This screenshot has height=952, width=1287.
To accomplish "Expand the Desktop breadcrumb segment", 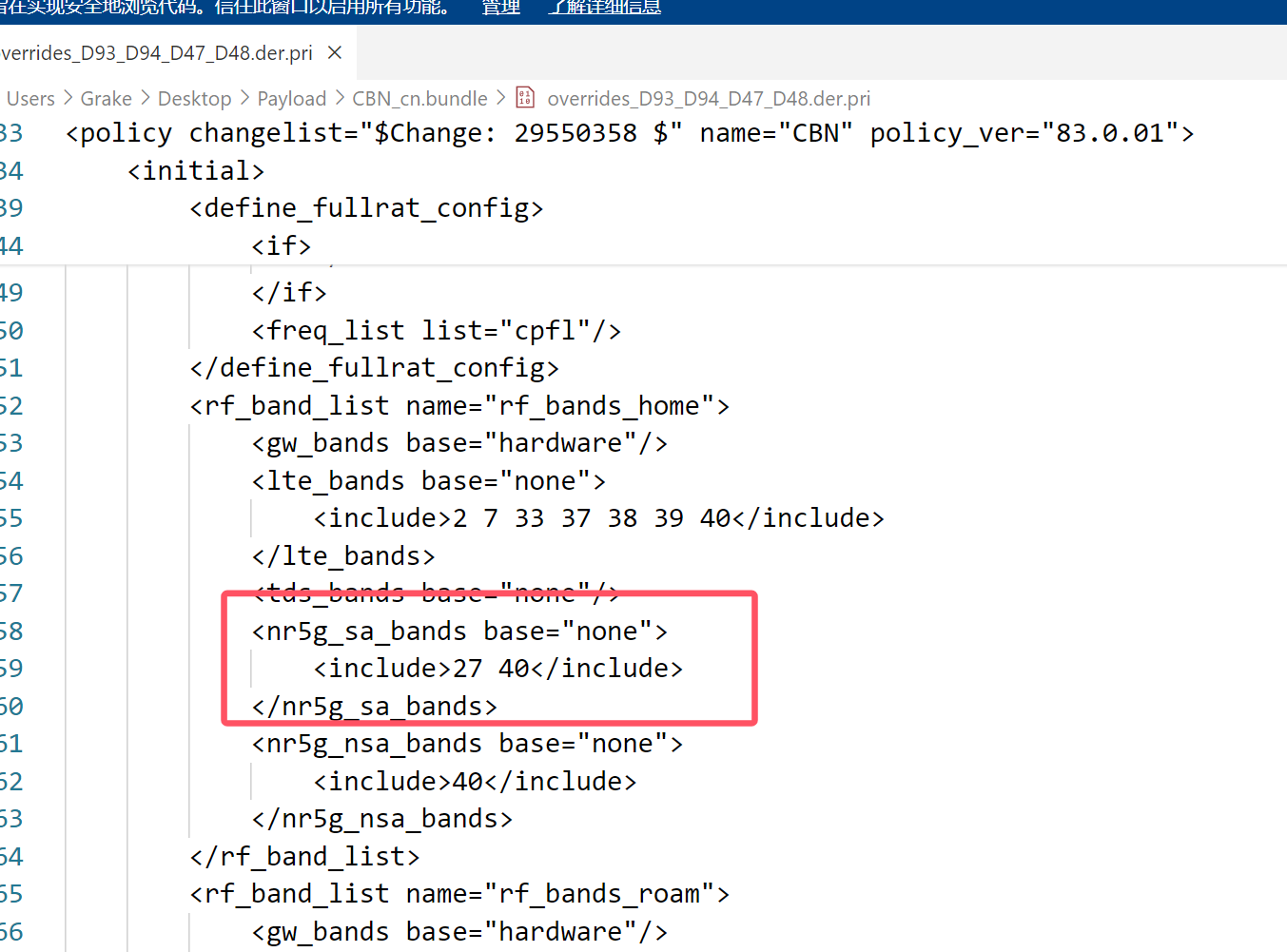I will point(194,99).
